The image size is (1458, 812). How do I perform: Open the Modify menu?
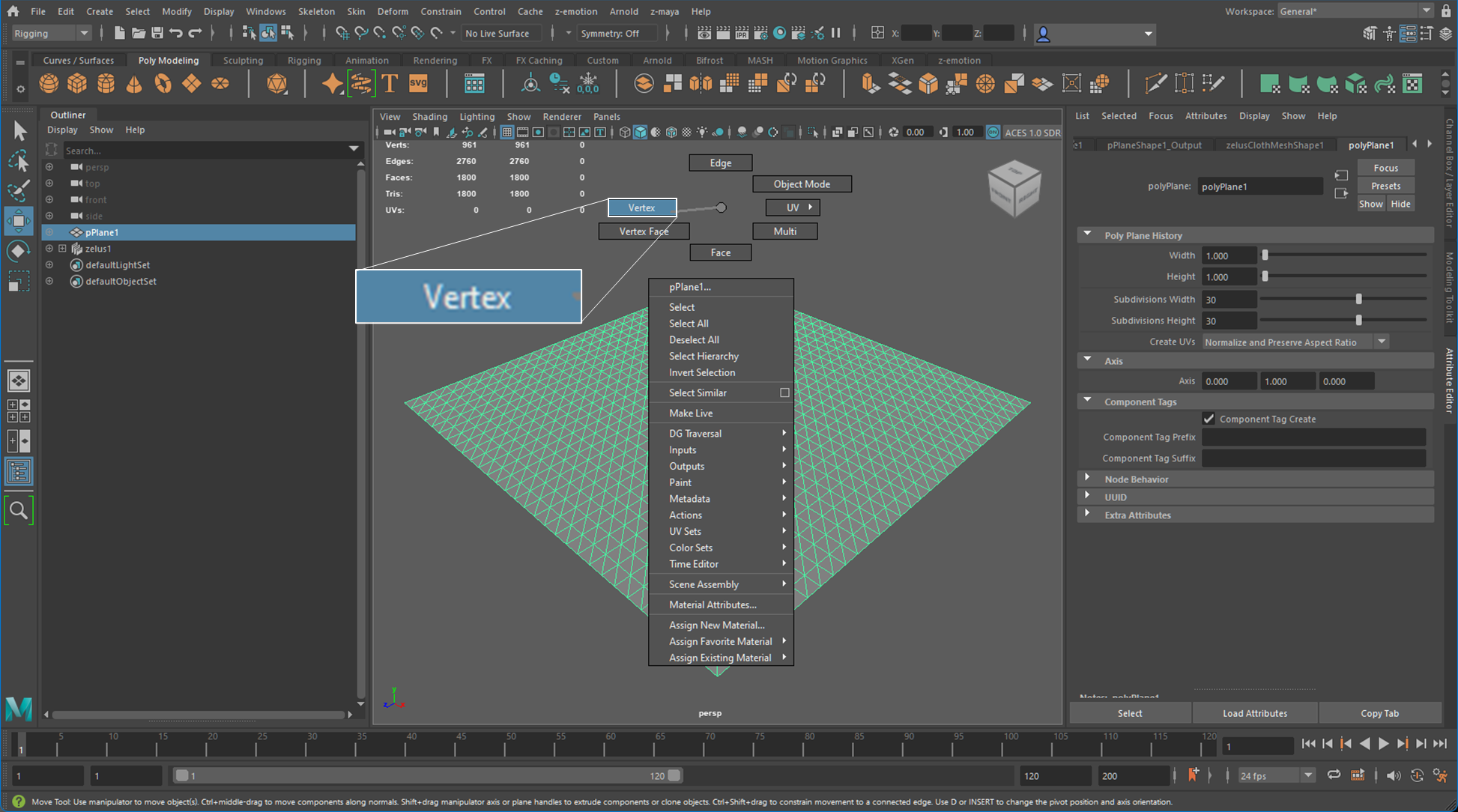(x=177, y=11)
